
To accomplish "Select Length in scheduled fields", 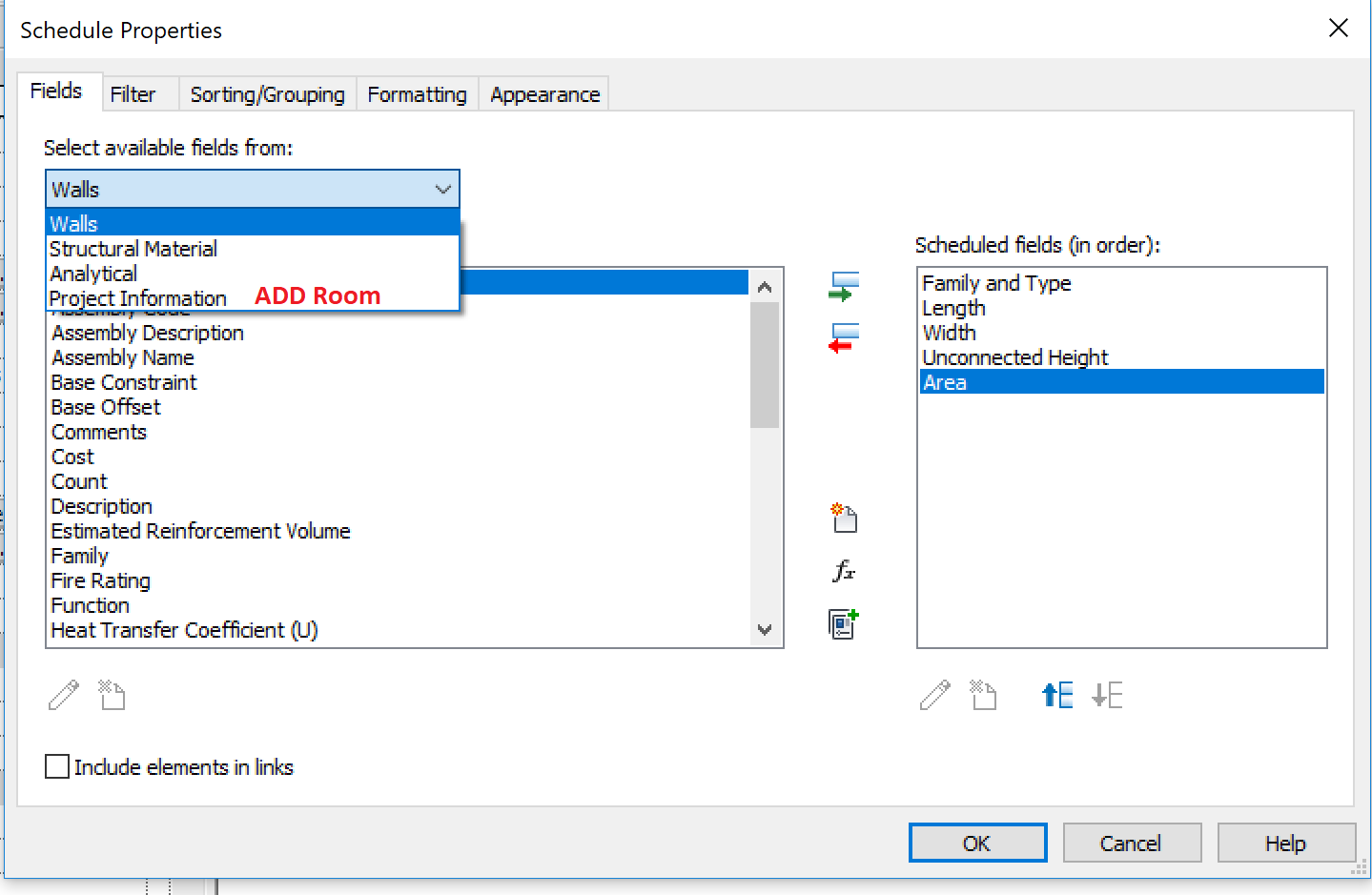I will 1122,308.
